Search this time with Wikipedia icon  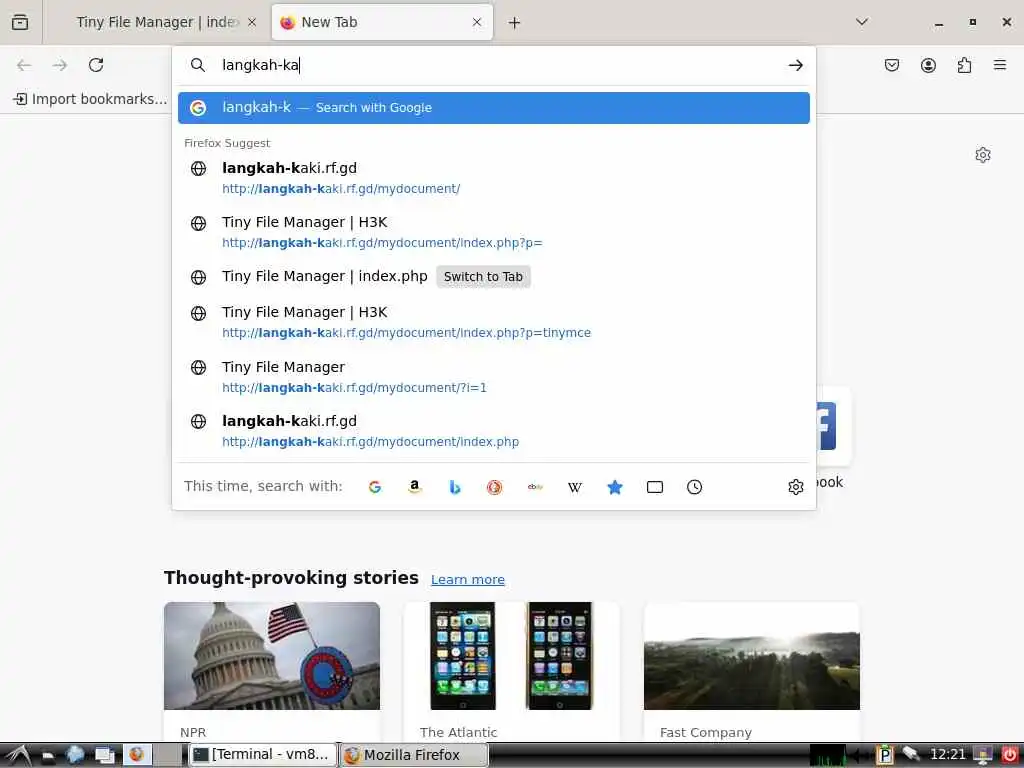point(575,487)
